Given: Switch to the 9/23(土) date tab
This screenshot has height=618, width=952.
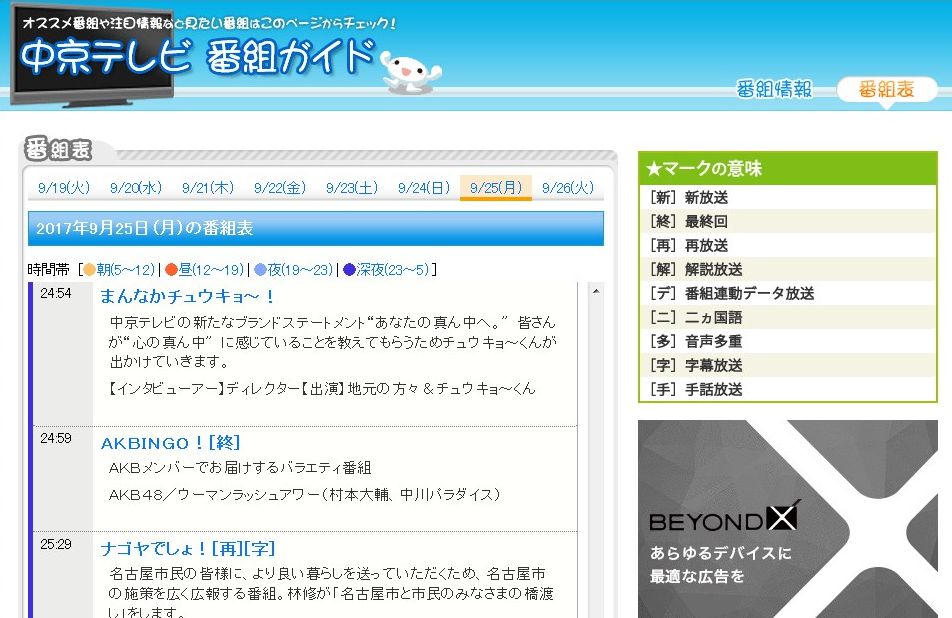Looking at the screenshot, I should click(352, 188).
